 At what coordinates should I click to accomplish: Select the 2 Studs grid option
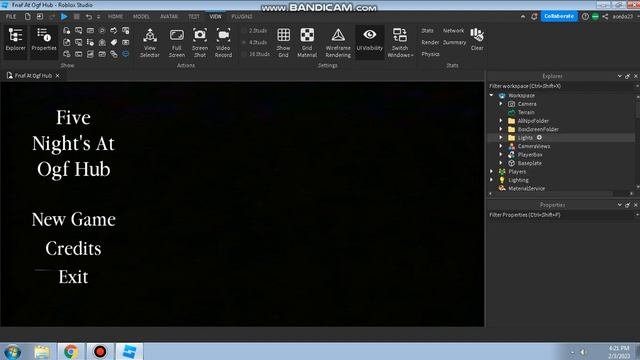(255, 31)
